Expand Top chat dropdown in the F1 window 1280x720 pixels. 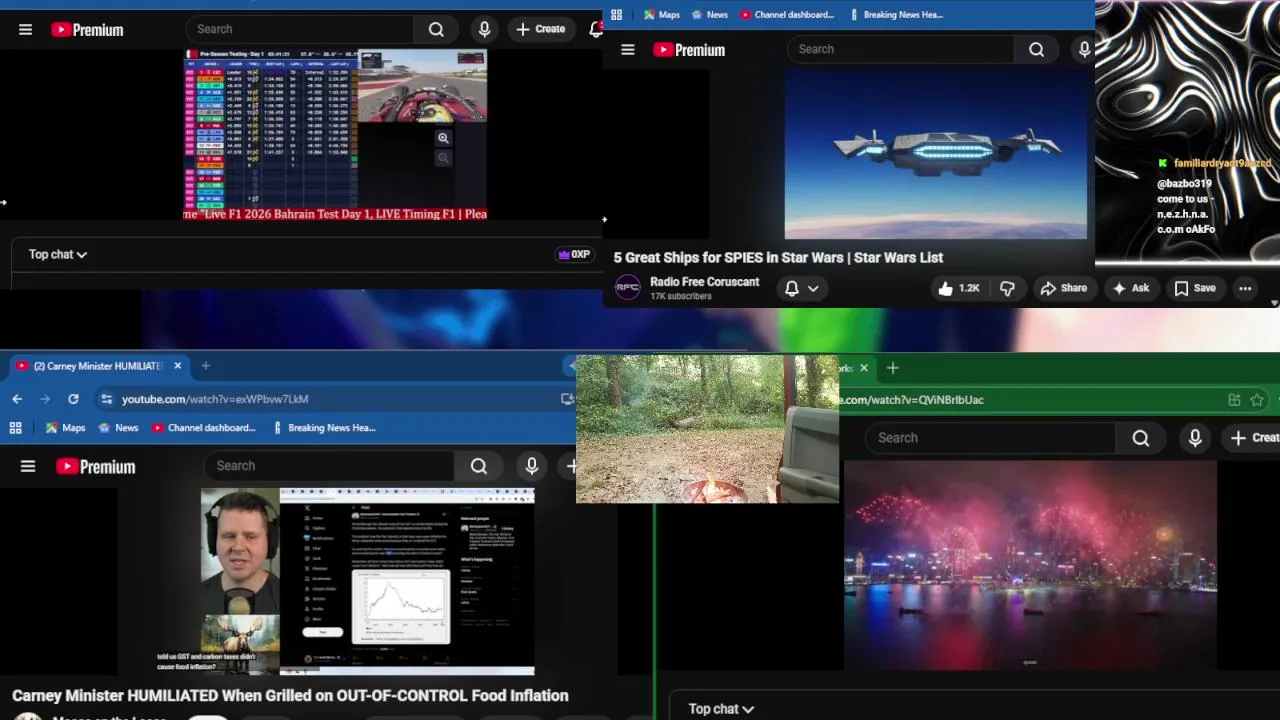(58, 254)
